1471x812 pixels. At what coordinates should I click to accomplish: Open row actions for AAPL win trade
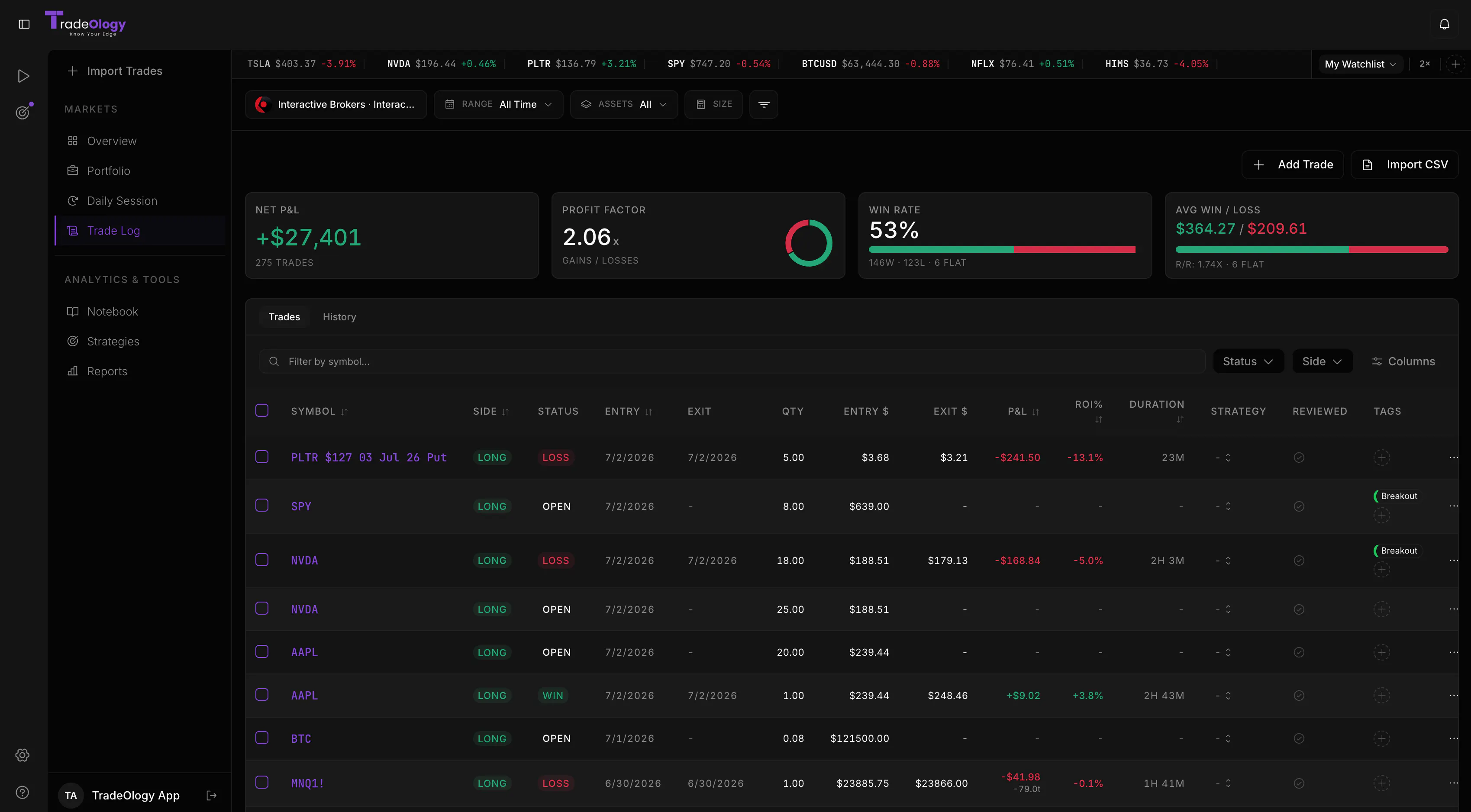1453,696
